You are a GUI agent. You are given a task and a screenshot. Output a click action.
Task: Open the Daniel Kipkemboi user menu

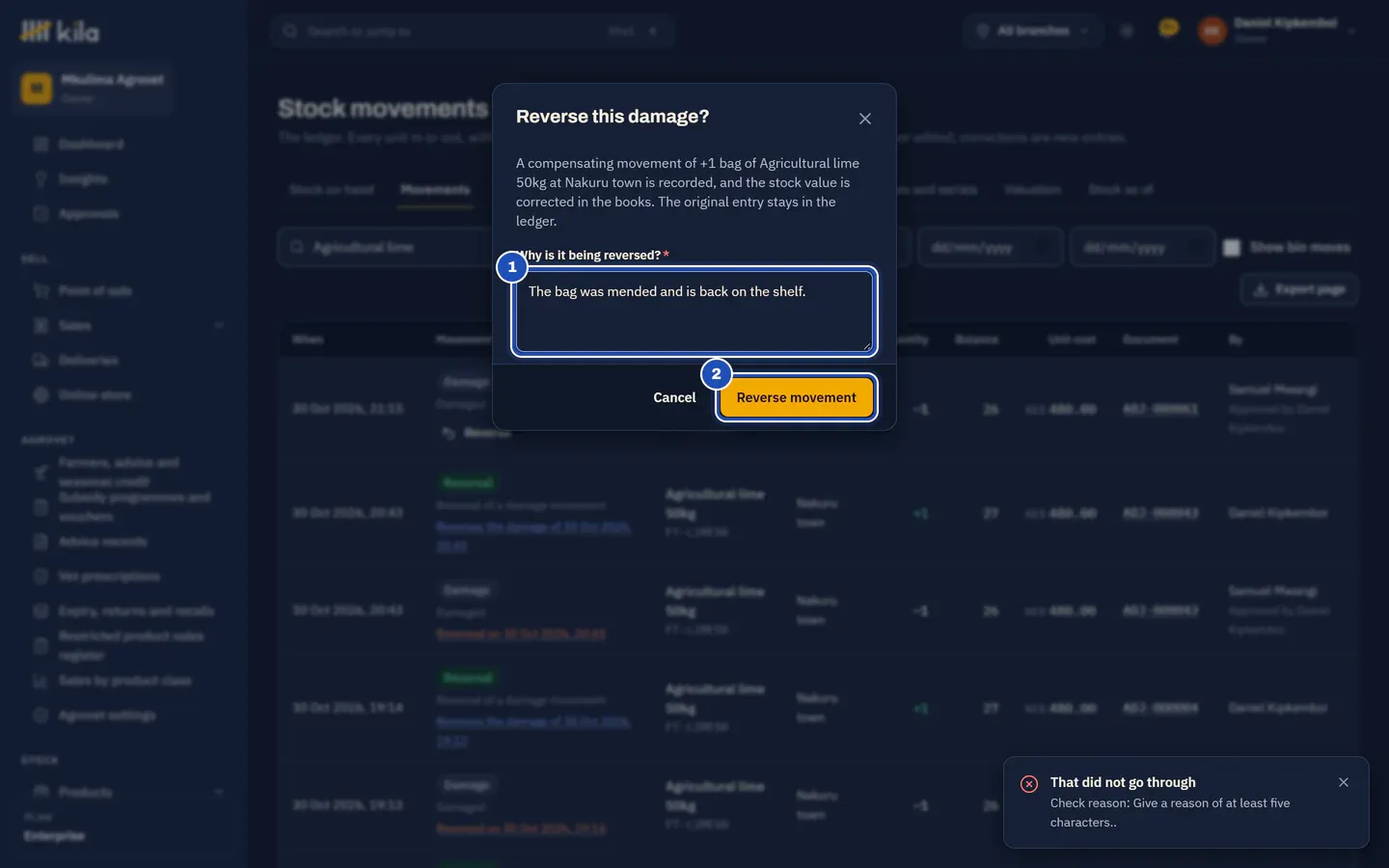click(1277, 31)
